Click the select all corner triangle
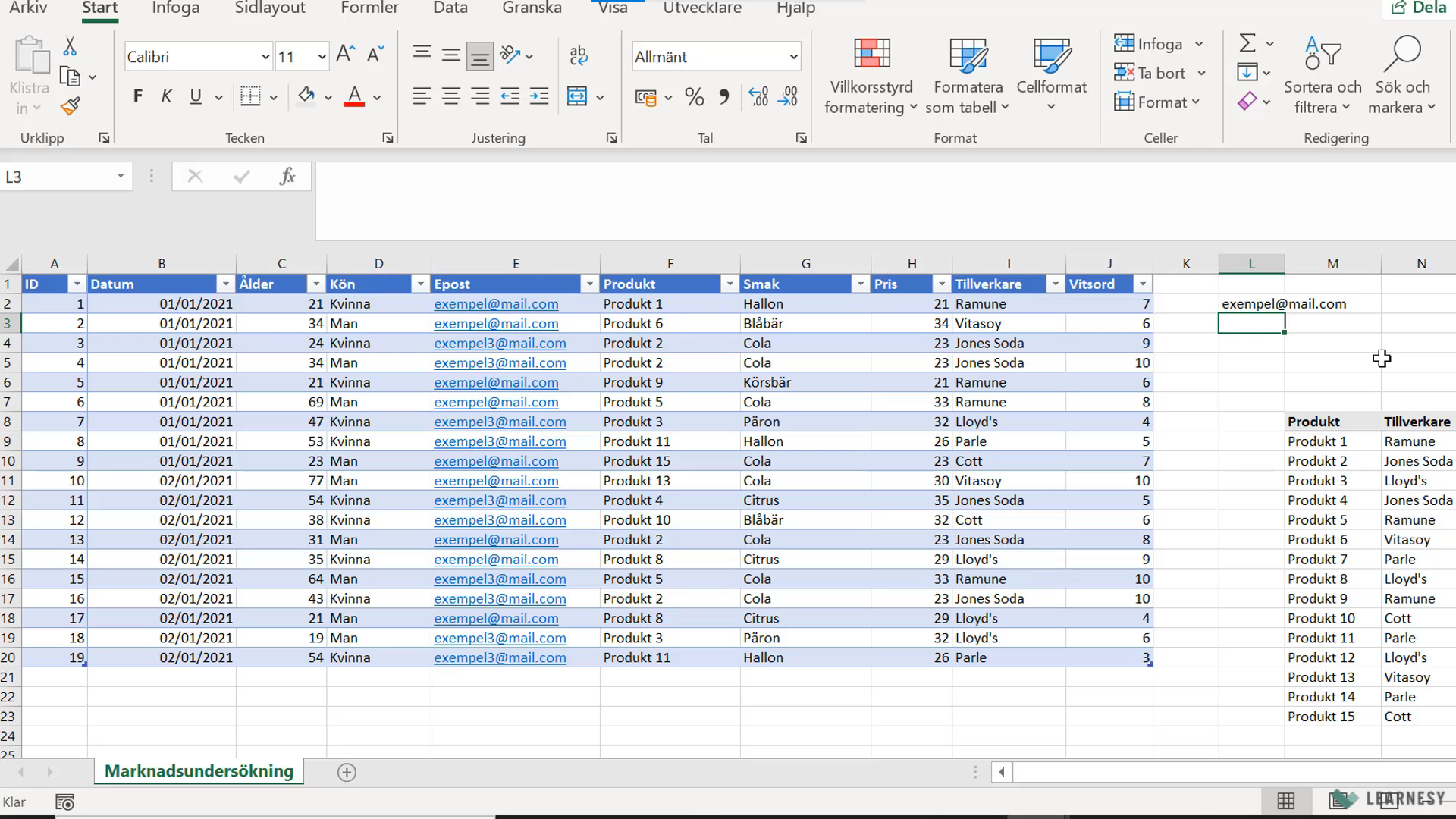The height and width of the screenshot is (819, 1456). 11,264
